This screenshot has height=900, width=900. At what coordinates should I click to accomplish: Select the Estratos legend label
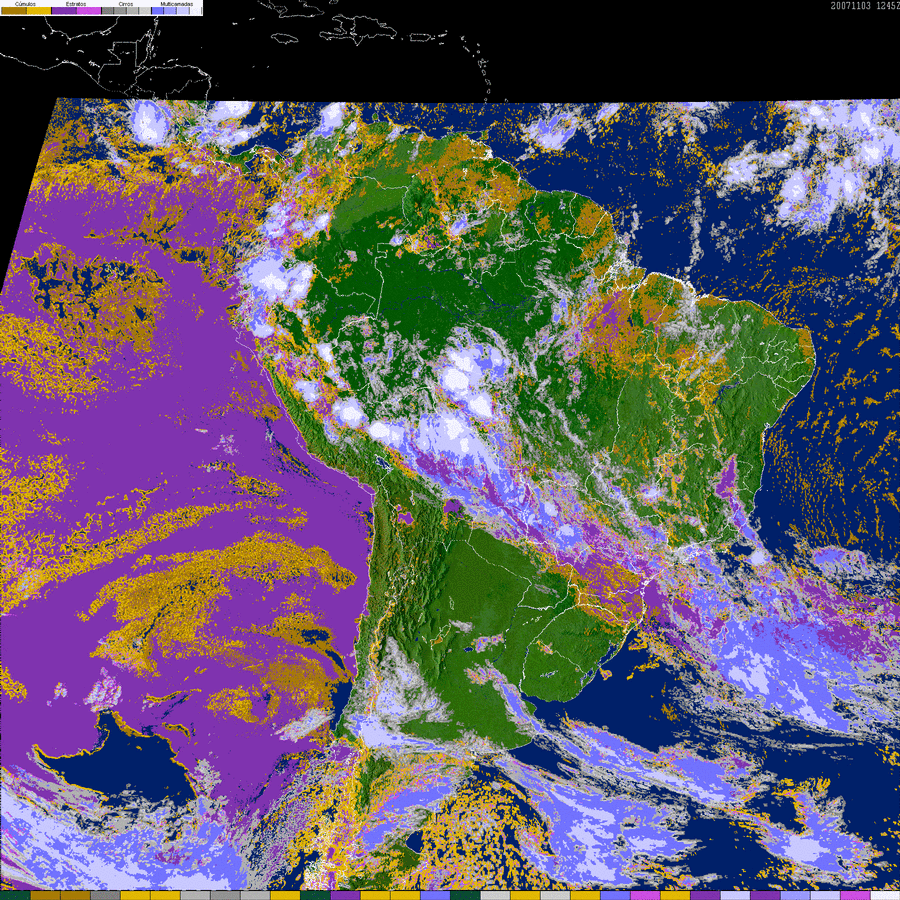76,4
